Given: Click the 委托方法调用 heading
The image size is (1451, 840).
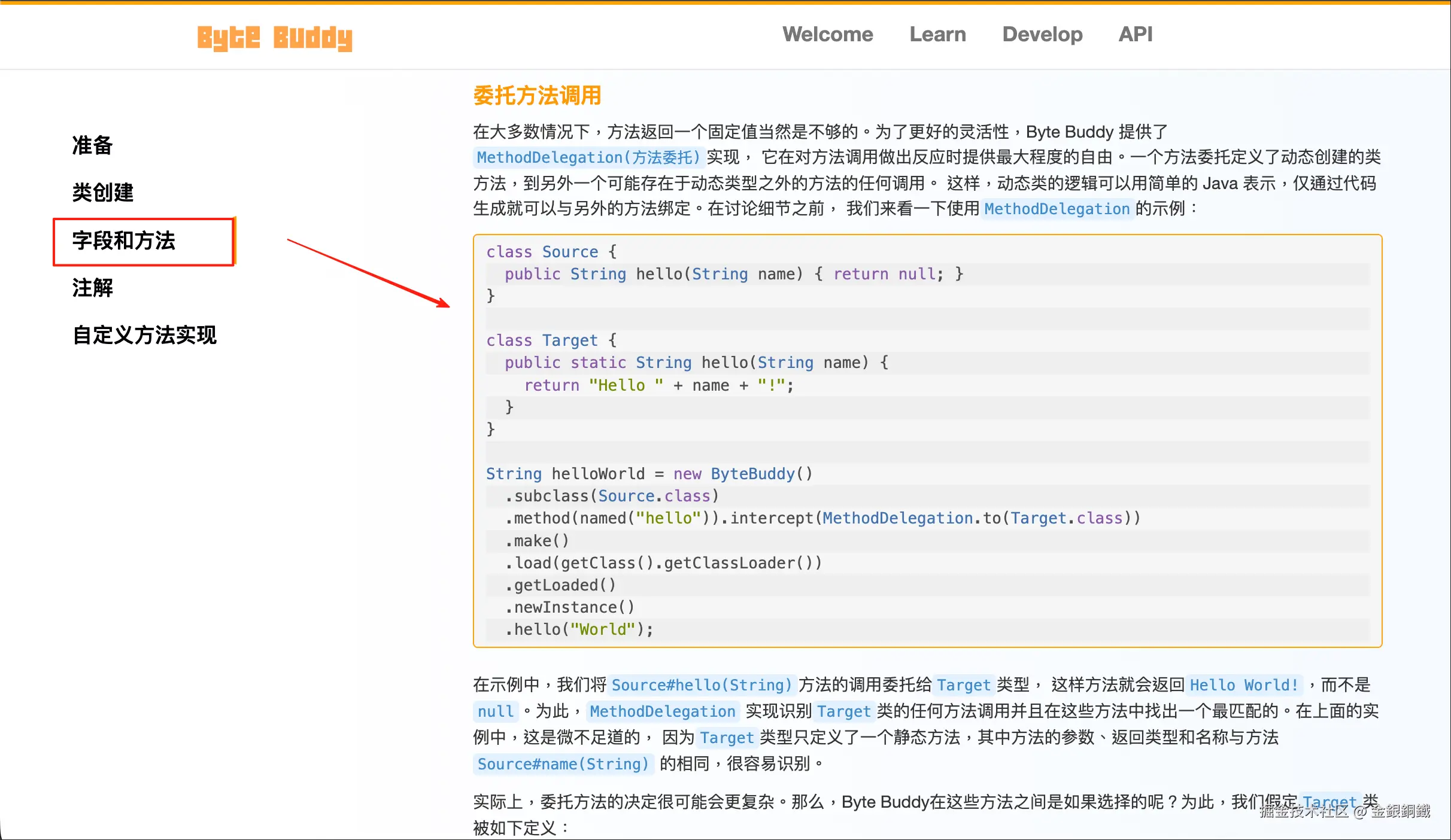Looking at the screenshot, I should 537,96.
